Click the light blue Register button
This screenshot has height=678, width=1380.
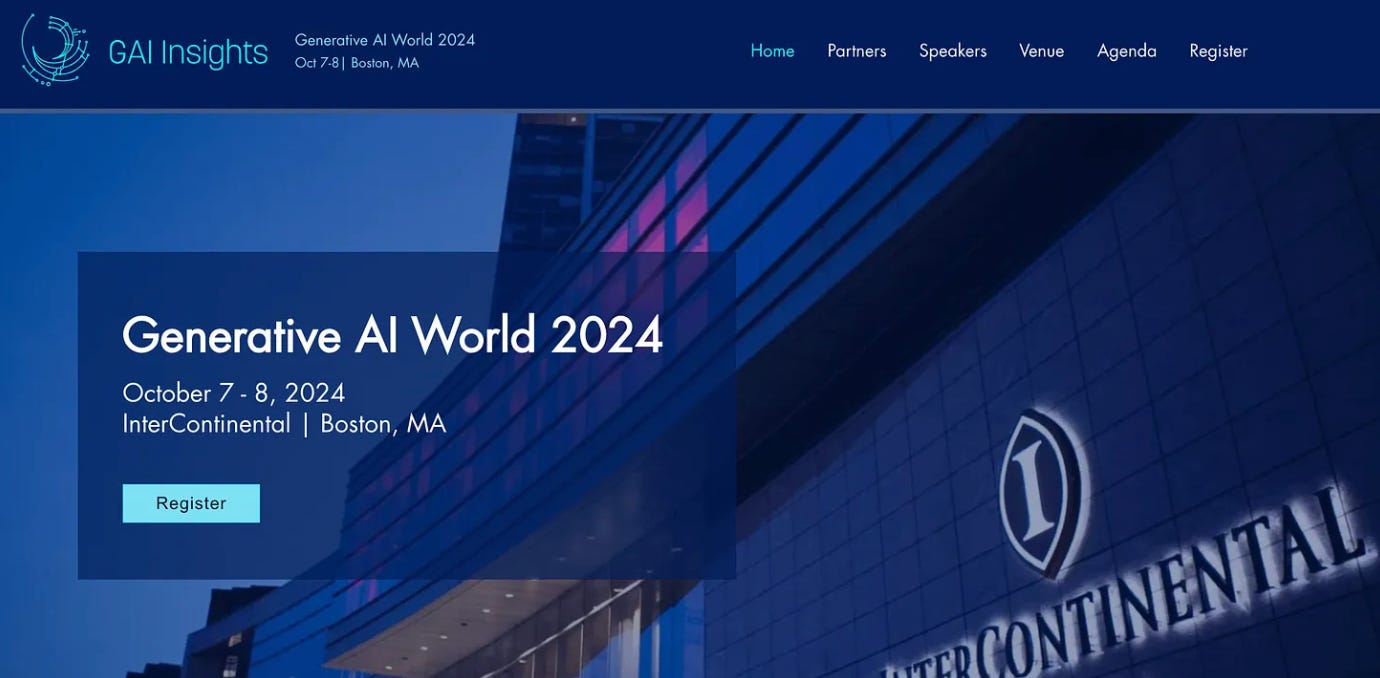tap(191, 503)
